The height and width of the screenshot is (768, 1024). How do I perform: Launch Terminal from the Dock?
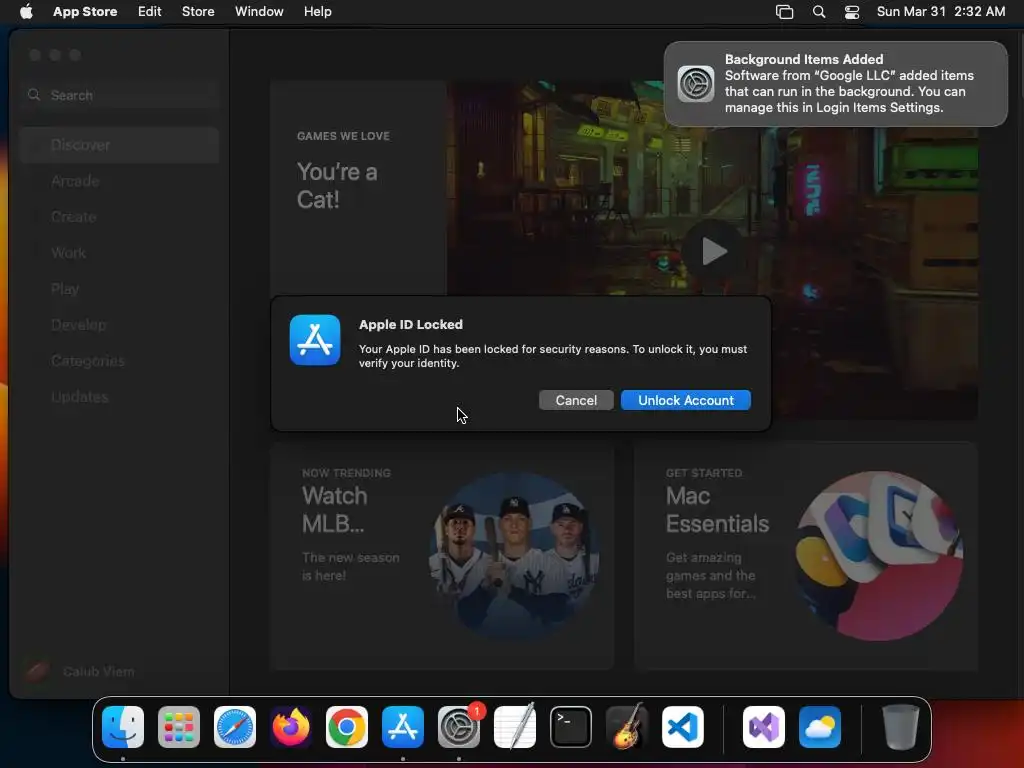571,727
